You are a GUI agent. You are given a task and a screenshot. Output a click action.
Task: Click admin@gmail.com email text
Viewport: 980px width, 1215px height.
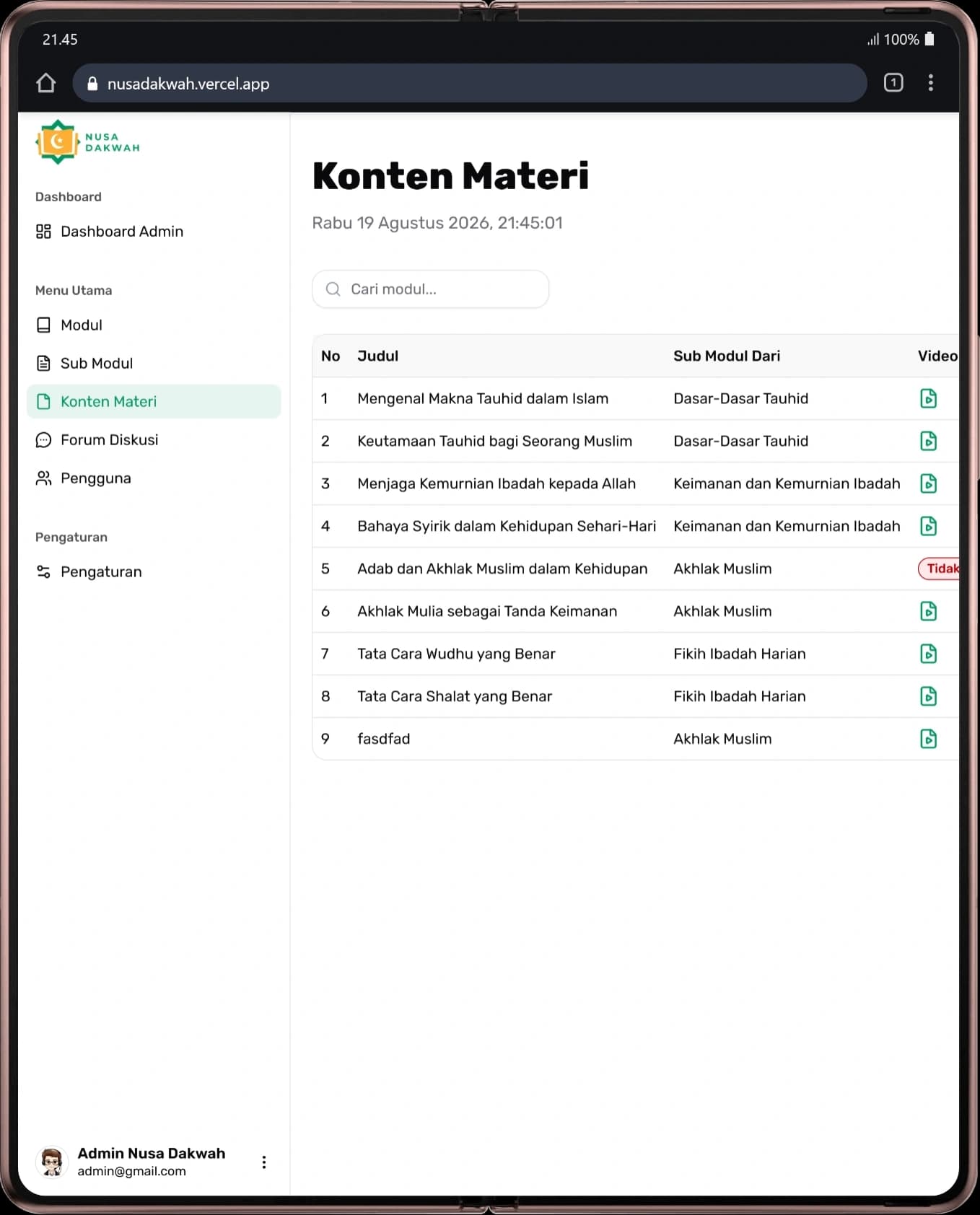click(131, 1171)
